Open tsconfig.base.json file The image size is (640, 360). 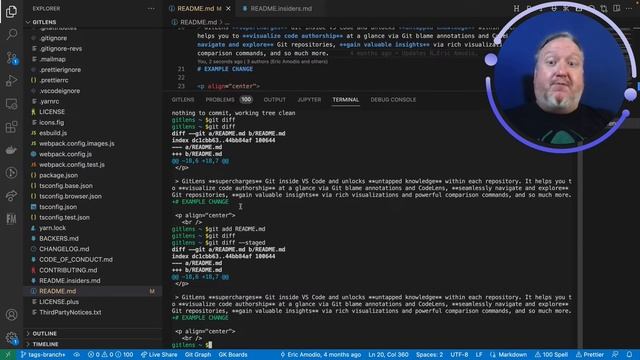coord(66,186)
